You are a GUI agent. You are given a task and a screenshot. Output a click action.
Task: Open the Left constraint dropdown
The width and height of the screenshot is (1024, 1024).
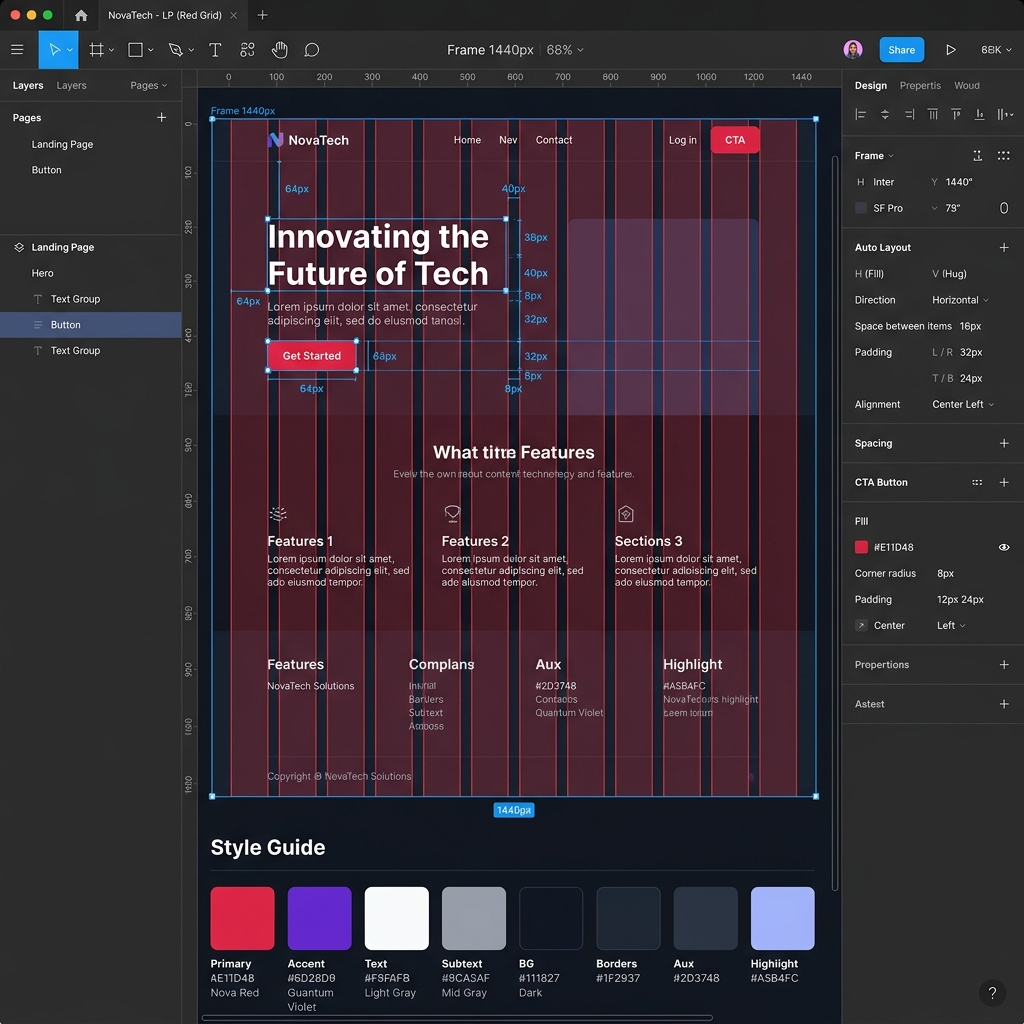pos(951,626)
